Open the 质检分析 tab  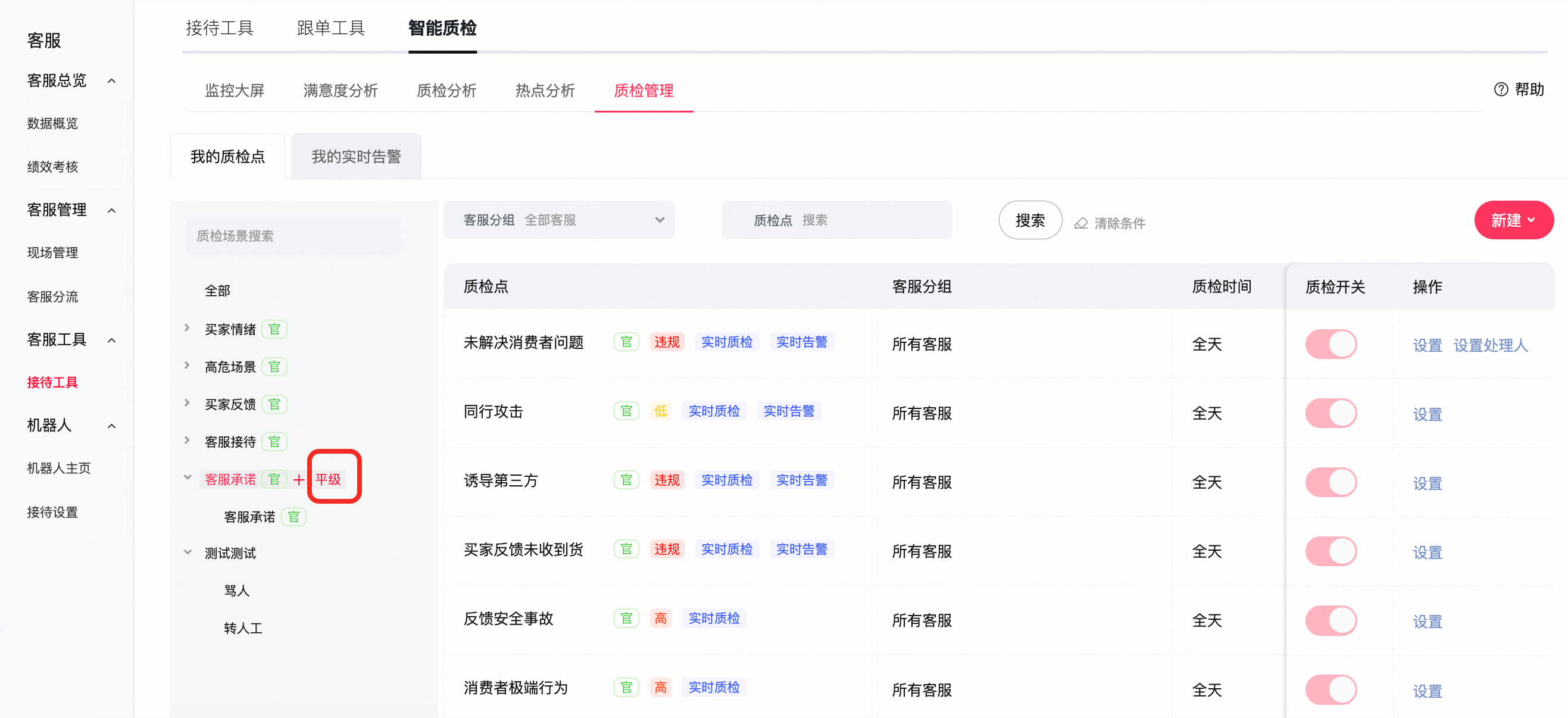(x=446, y=90)
